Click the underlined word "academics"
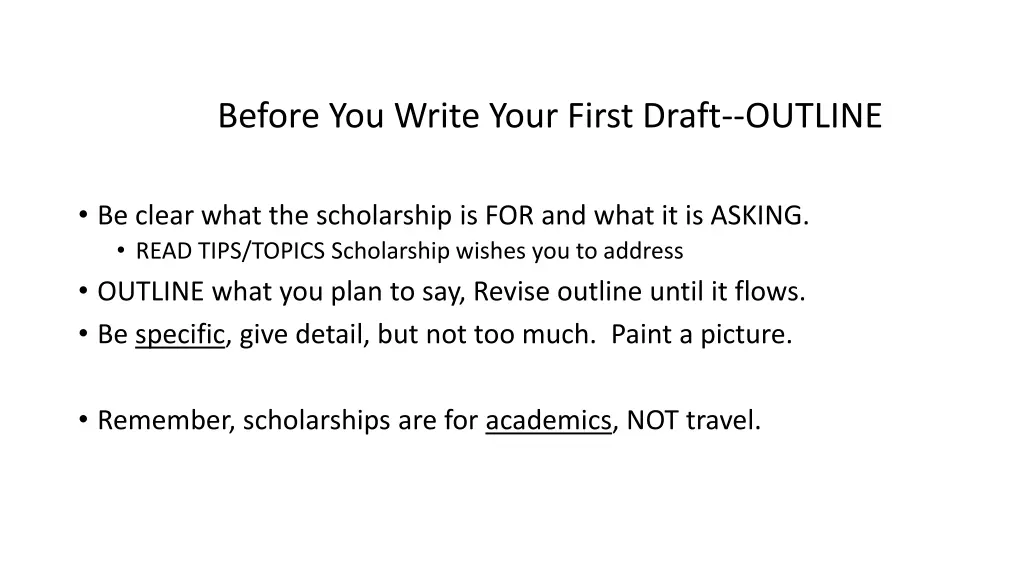Viewport: 1024px width, 576px height. [548, 421]
